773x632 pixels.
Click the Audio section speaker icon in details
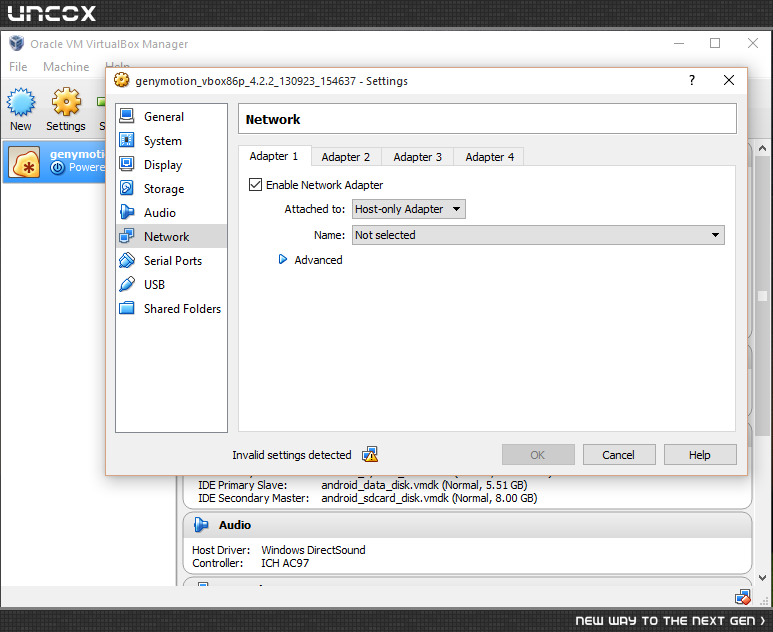201,525
